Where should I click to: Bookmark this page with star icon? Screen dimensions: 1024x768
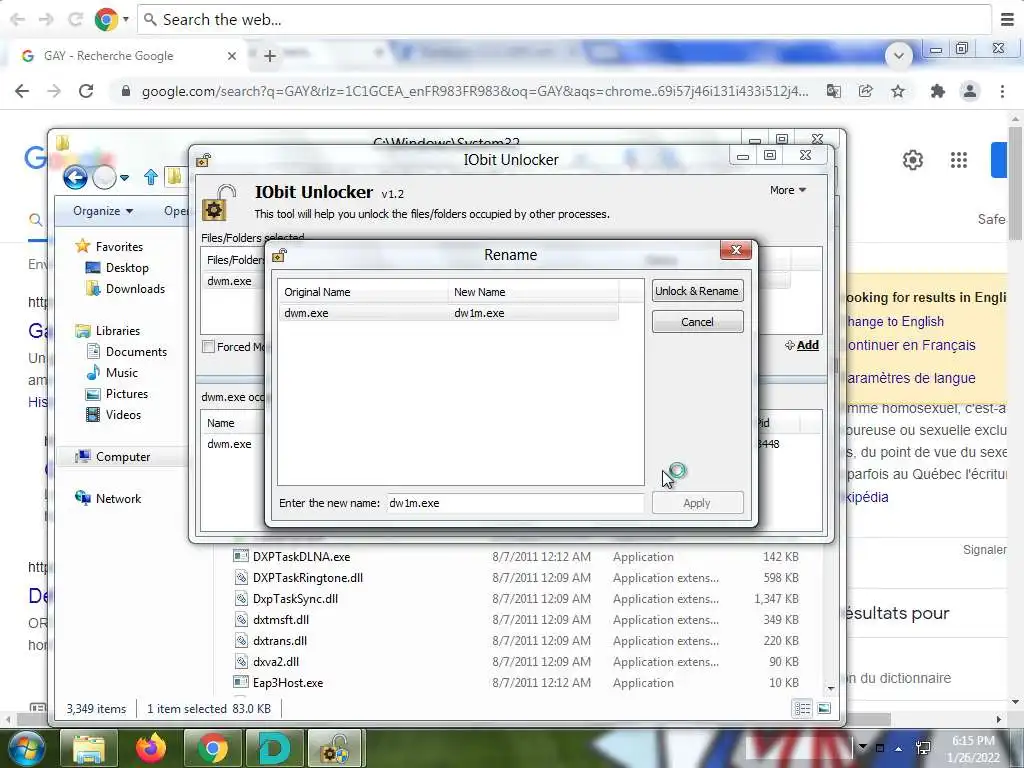(898, 91)
